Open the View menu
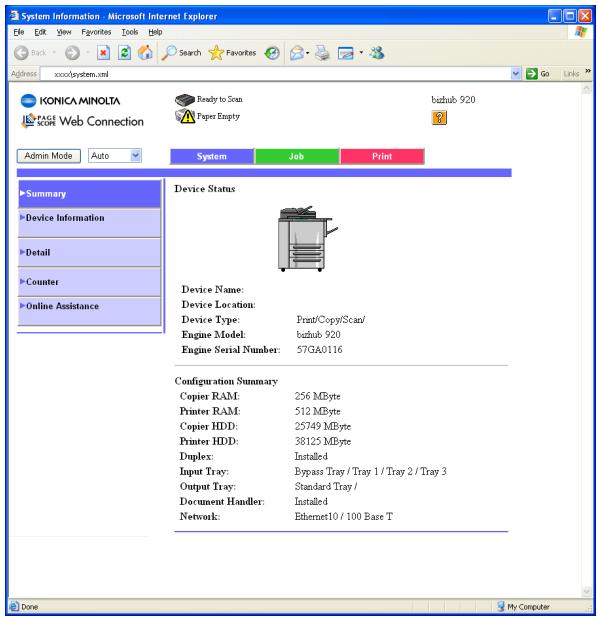Screen dimensions: 598x618 [x=64, y=32]
